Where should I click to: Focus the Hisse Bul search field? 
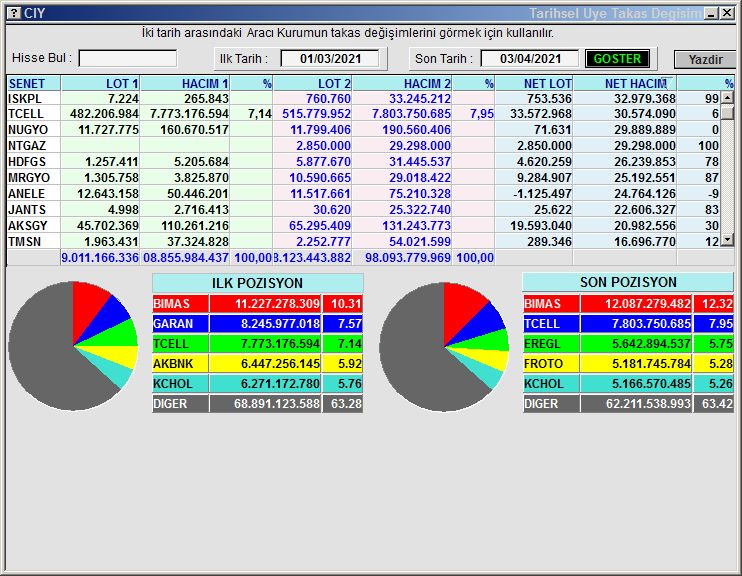[128, 58]
